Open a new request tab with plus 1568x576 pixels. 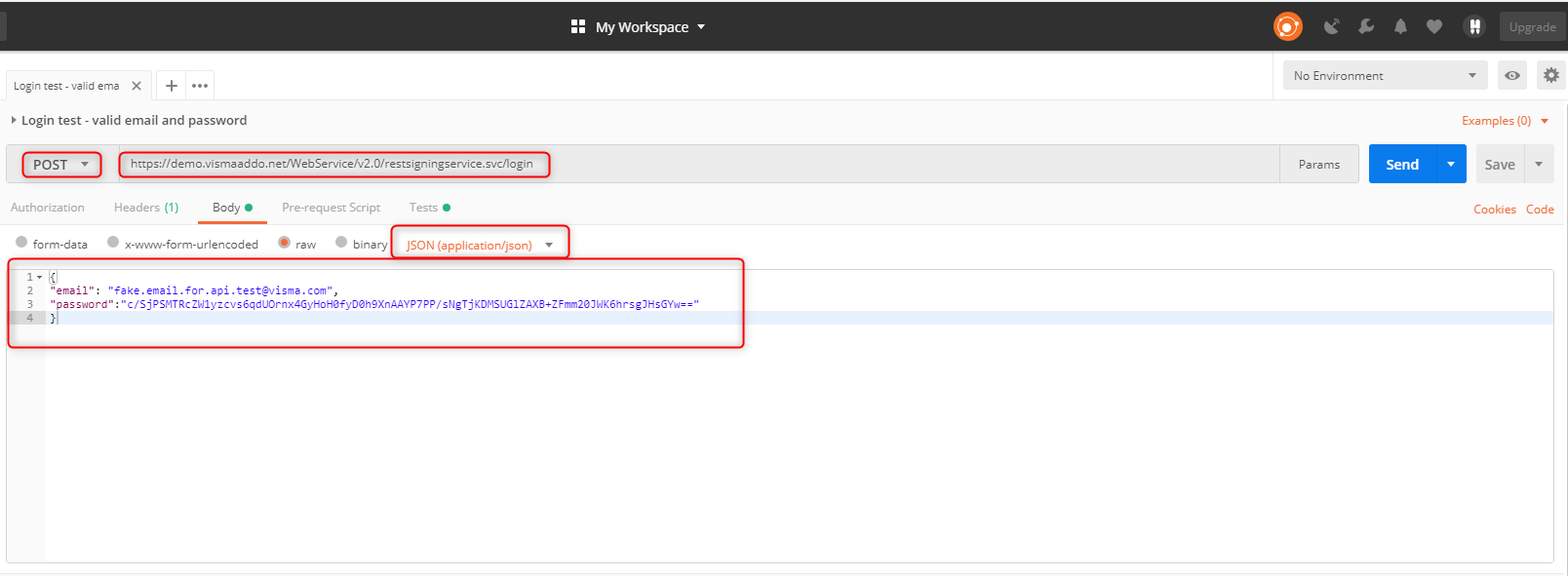tap(172, 86)
